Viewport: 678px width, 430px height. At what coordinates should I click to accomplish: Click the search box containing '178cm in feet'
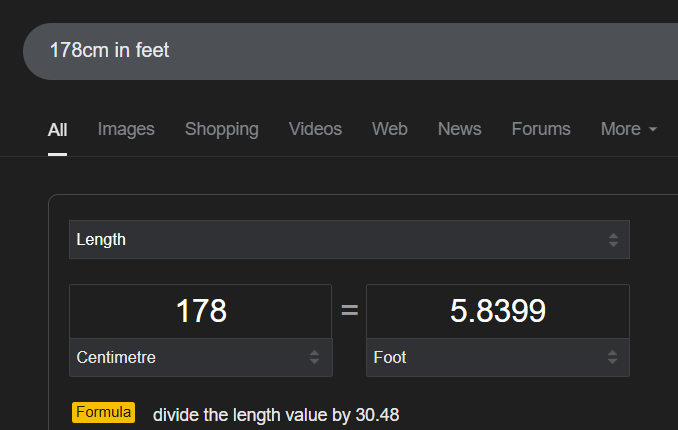(350, 51)
